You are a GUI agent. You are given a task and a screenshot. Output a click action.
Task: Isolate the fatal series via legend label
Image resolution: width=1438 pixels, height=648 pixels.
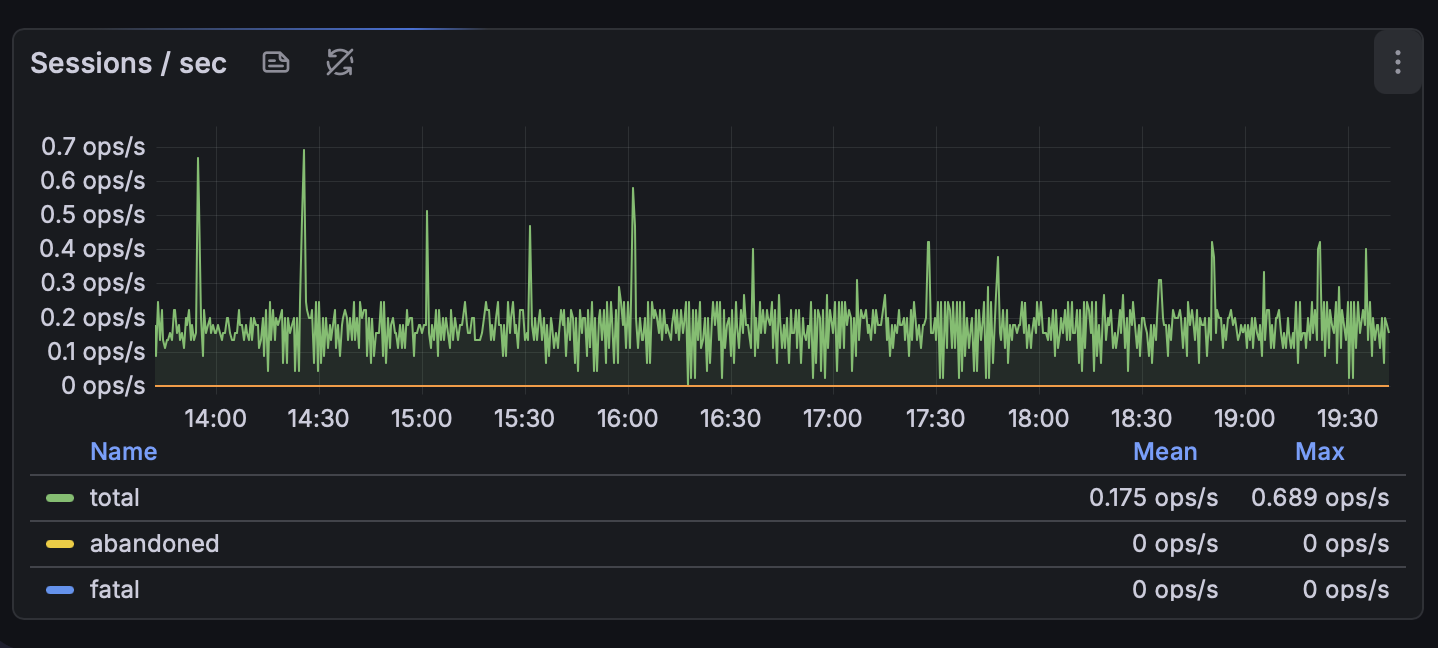pyautogui.click(x=115, y=590)
